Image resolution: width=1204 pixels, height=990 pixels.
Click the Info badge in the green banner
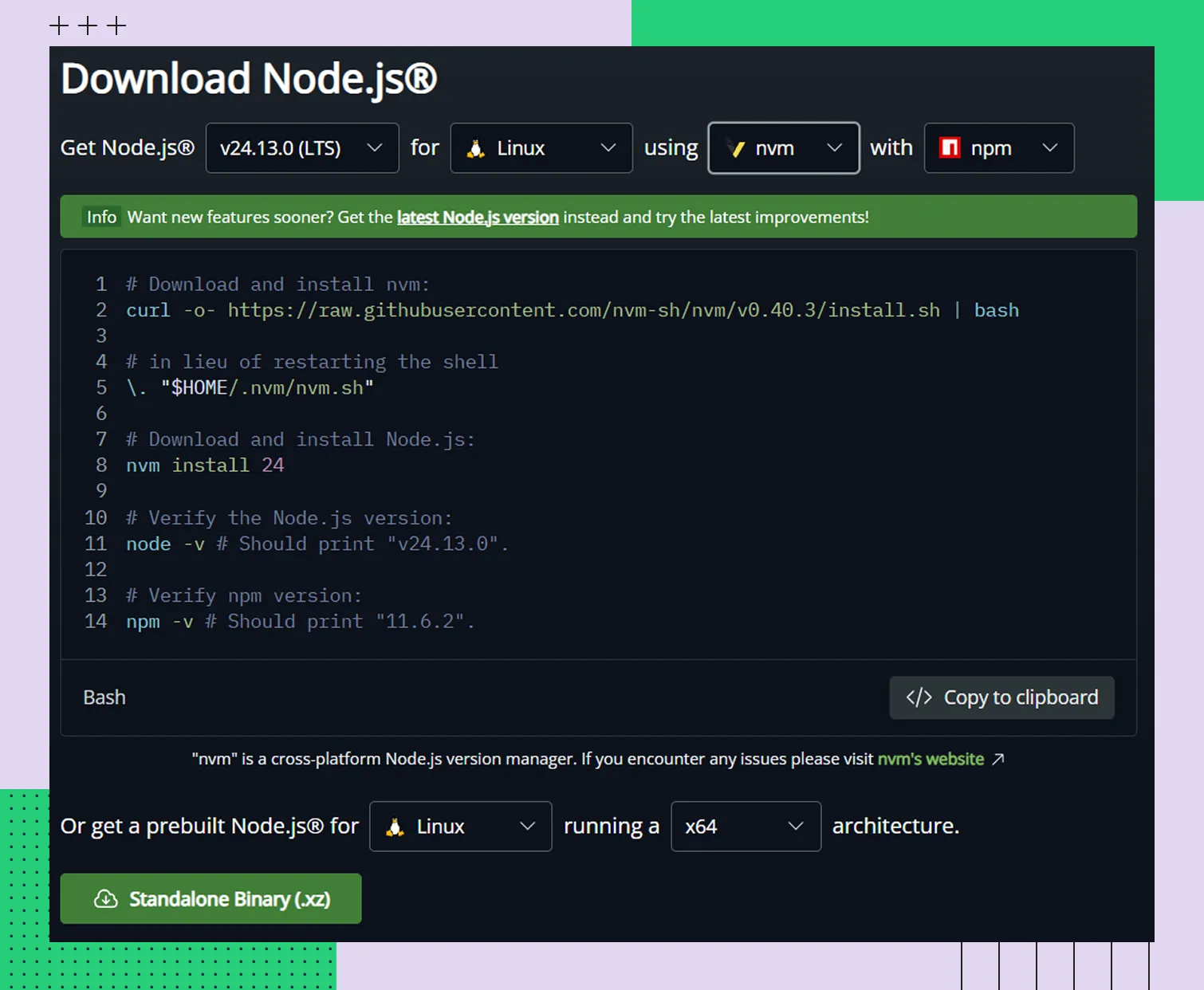pyautogui.click(x=101, y=218)
